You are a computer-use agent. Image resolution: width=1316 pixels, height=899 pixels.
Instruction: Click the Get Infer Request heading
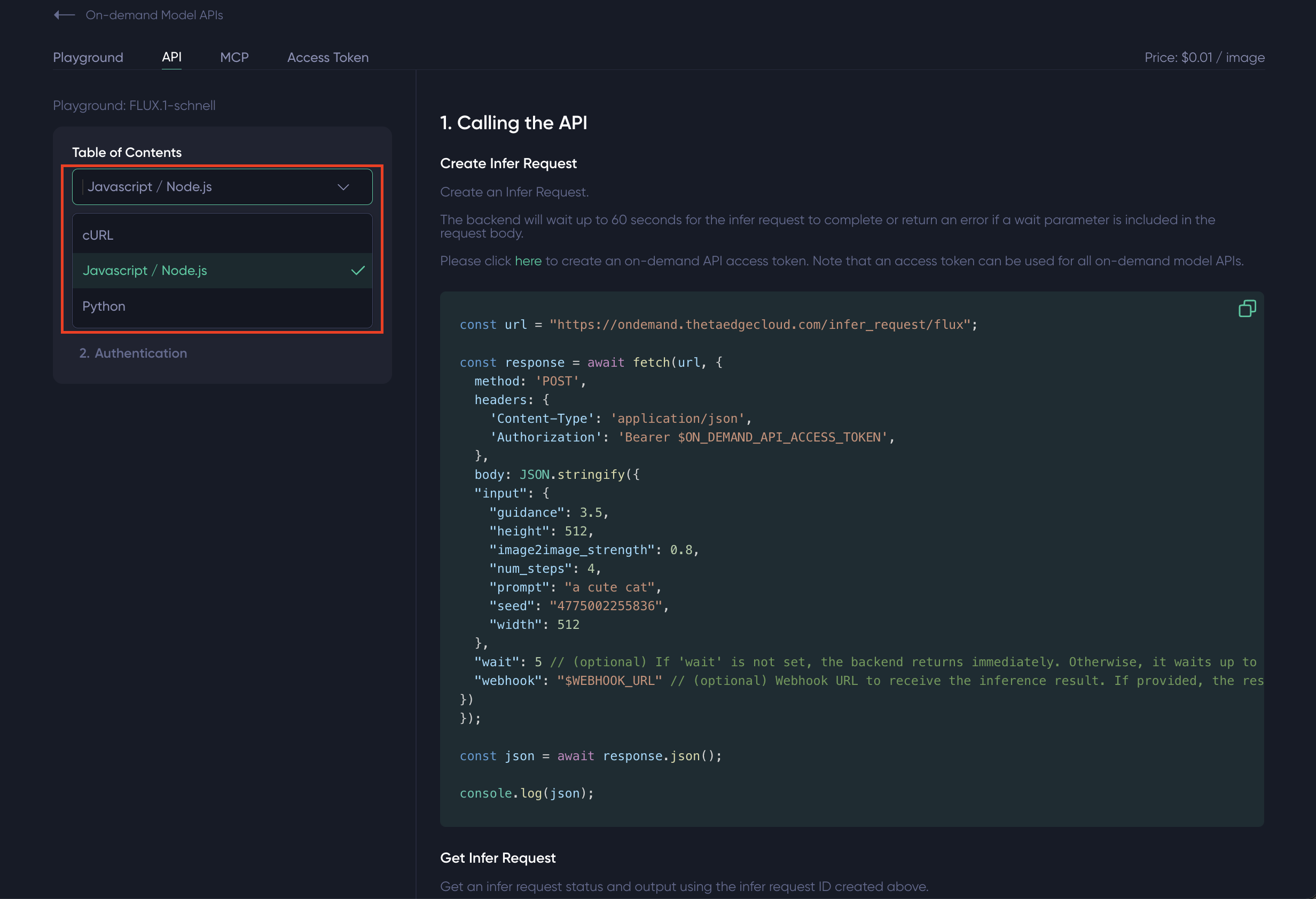click(497, 858)
